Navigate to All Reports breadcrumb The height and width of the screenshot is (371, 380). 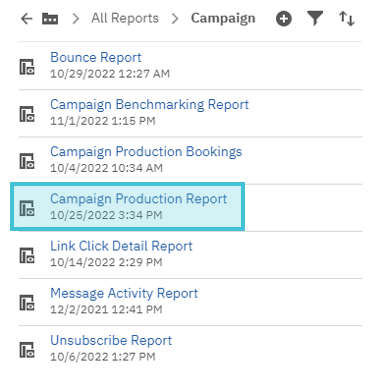[x=125, y=18]
